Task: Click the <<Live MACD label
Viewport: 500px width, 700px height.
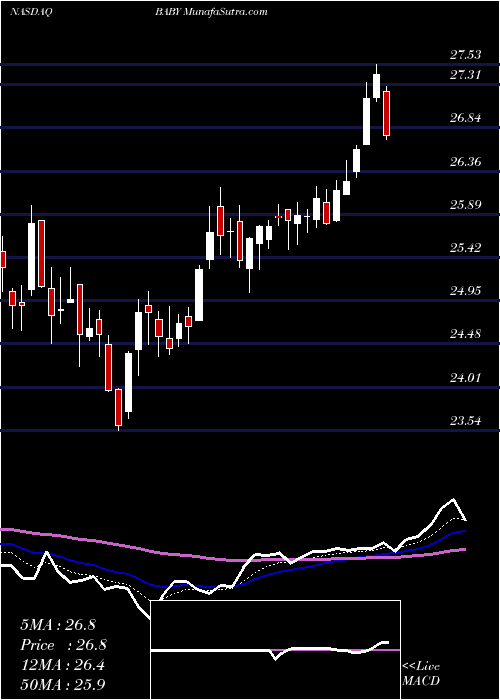Action: pos(421,673)
